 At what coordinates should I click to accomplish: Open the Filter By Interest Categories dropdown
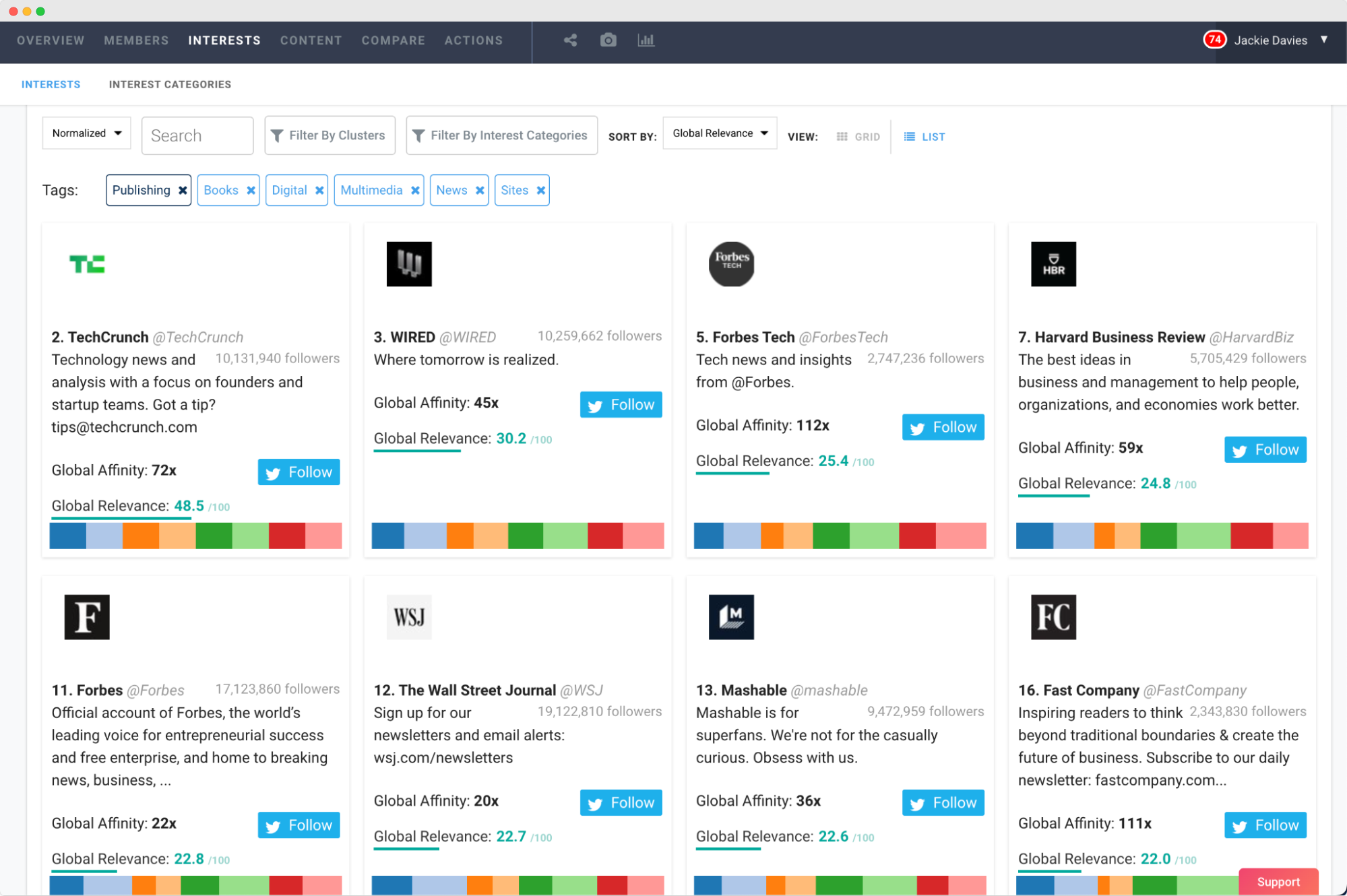point(501,135)
